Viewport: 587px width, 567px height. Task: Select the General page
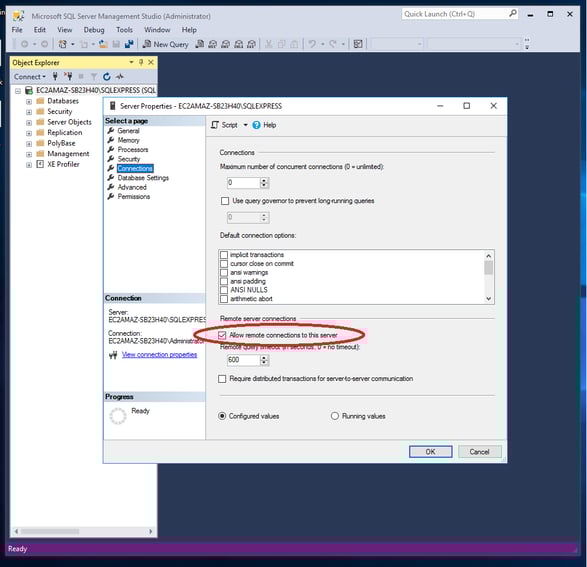[128, 131]
